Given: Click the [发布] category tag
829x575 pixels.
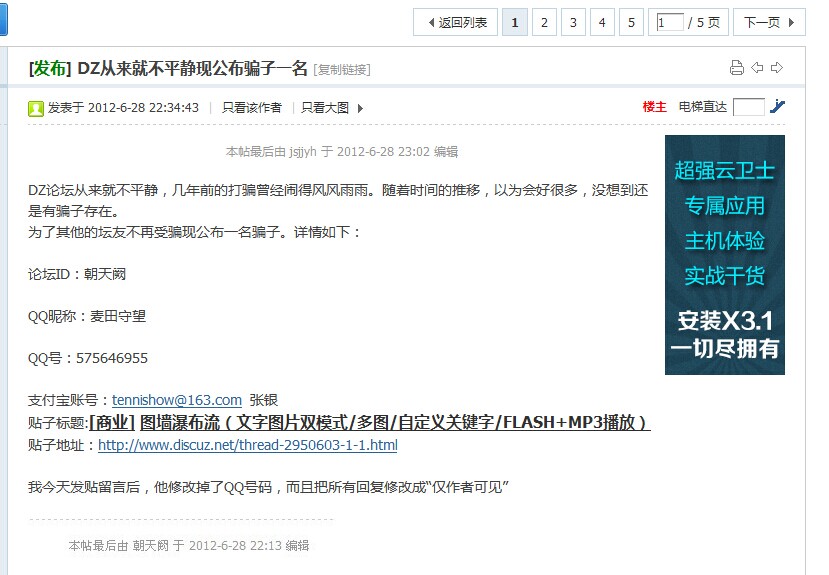Looking at the screenshot, I should pos(50,68).
